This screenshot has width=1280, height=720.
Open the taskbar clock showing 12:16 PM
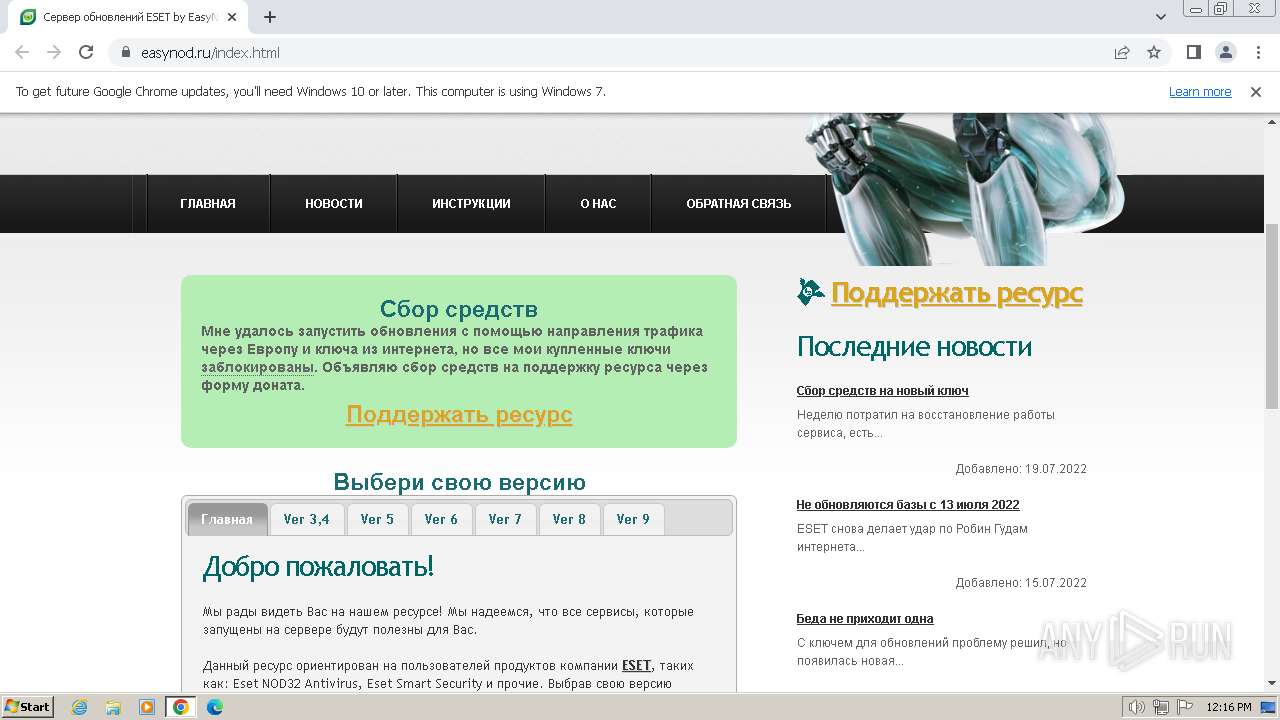(x=1229, y=707)
